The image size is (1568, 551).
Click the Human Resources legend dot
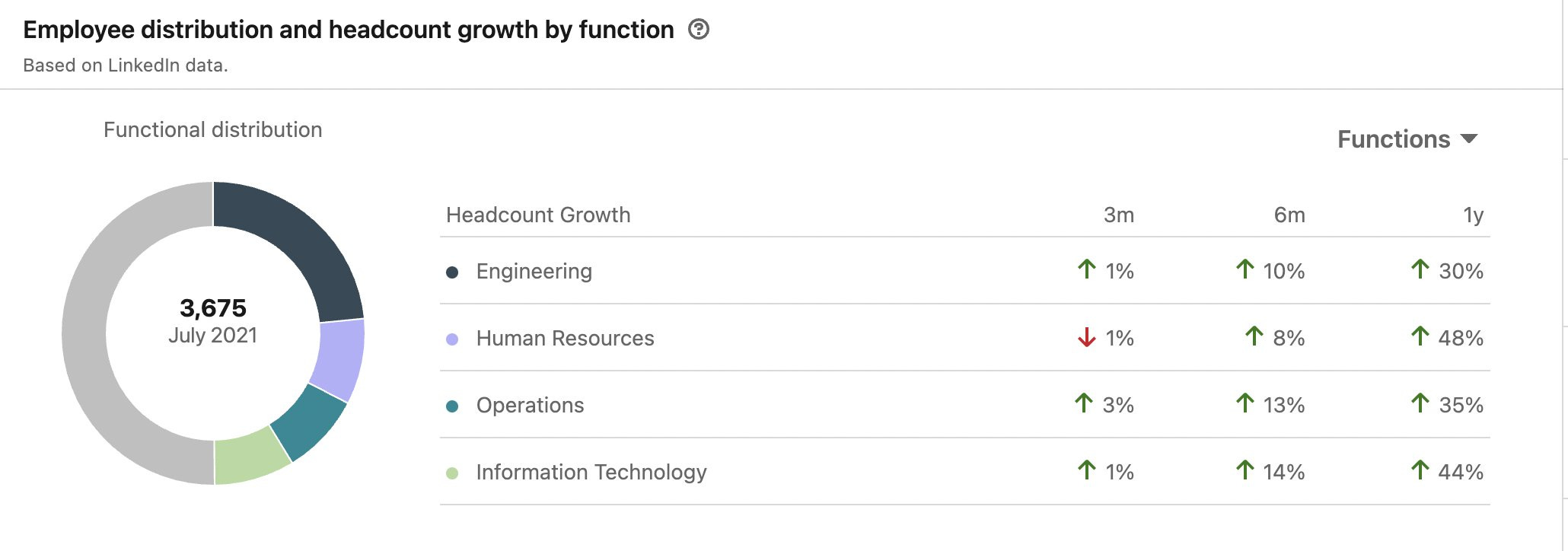[452, 339]
